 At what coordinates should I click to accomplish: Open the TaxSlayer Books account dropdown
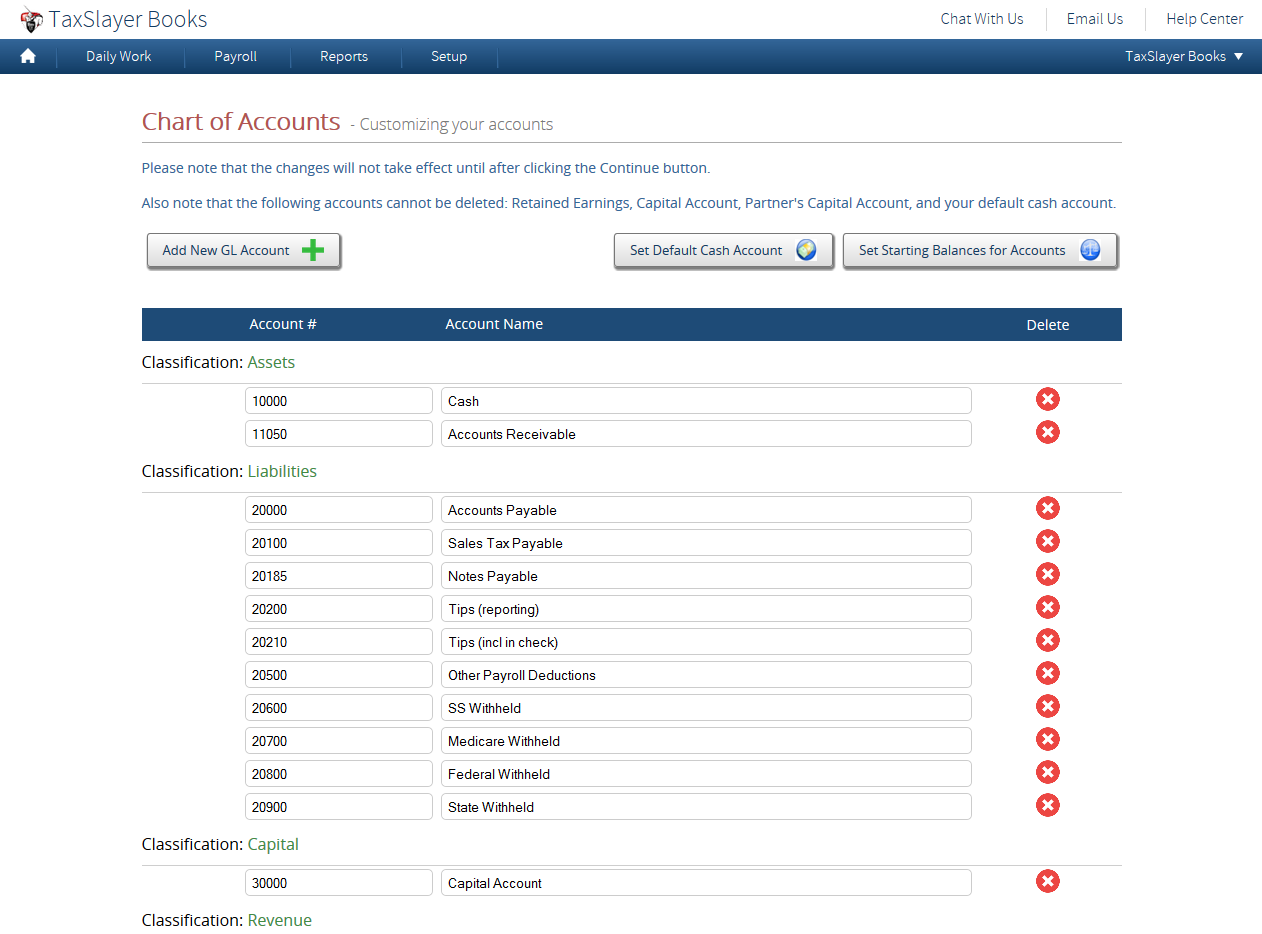point(1184,56)
